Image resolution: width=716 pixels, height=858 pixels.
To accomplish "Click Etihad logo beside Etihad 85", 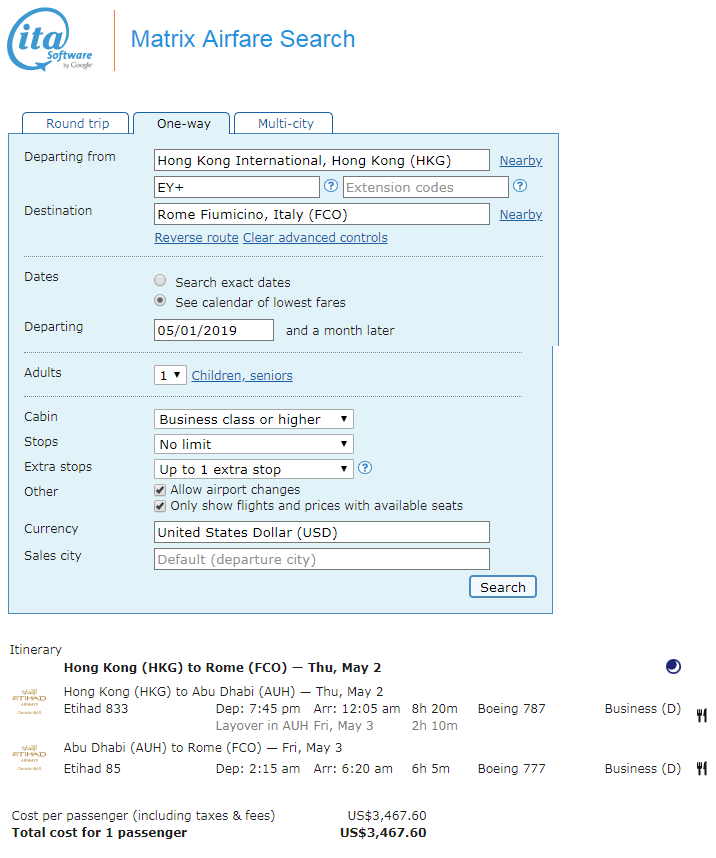I will point(30,757).
